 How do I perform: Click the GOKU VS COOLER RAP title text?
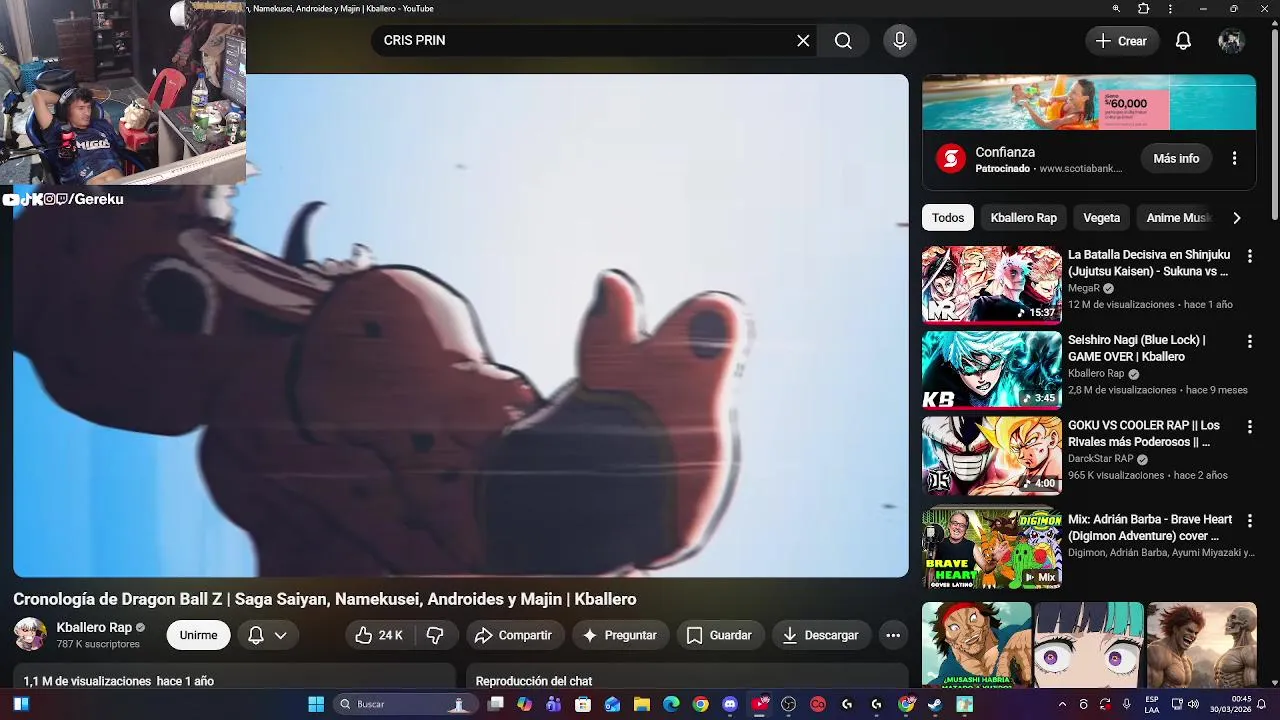point(1144,433)
